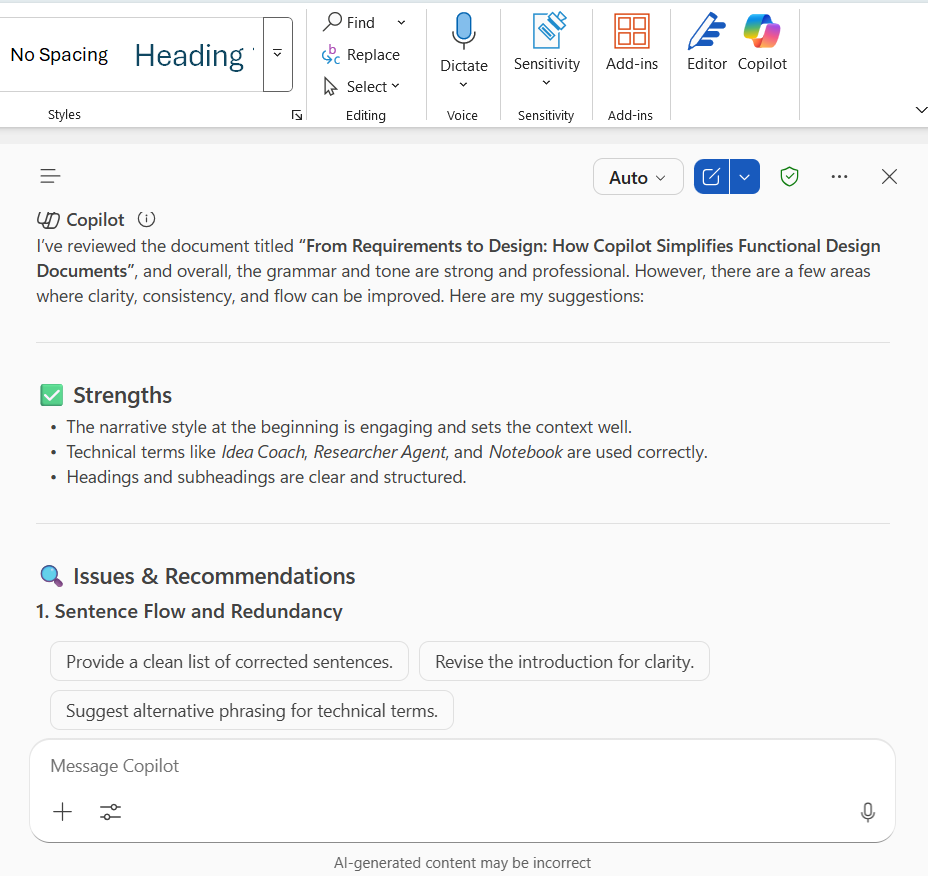Expand the Styles gallery more arrow
Screen dimensions: 928x876
278,54
